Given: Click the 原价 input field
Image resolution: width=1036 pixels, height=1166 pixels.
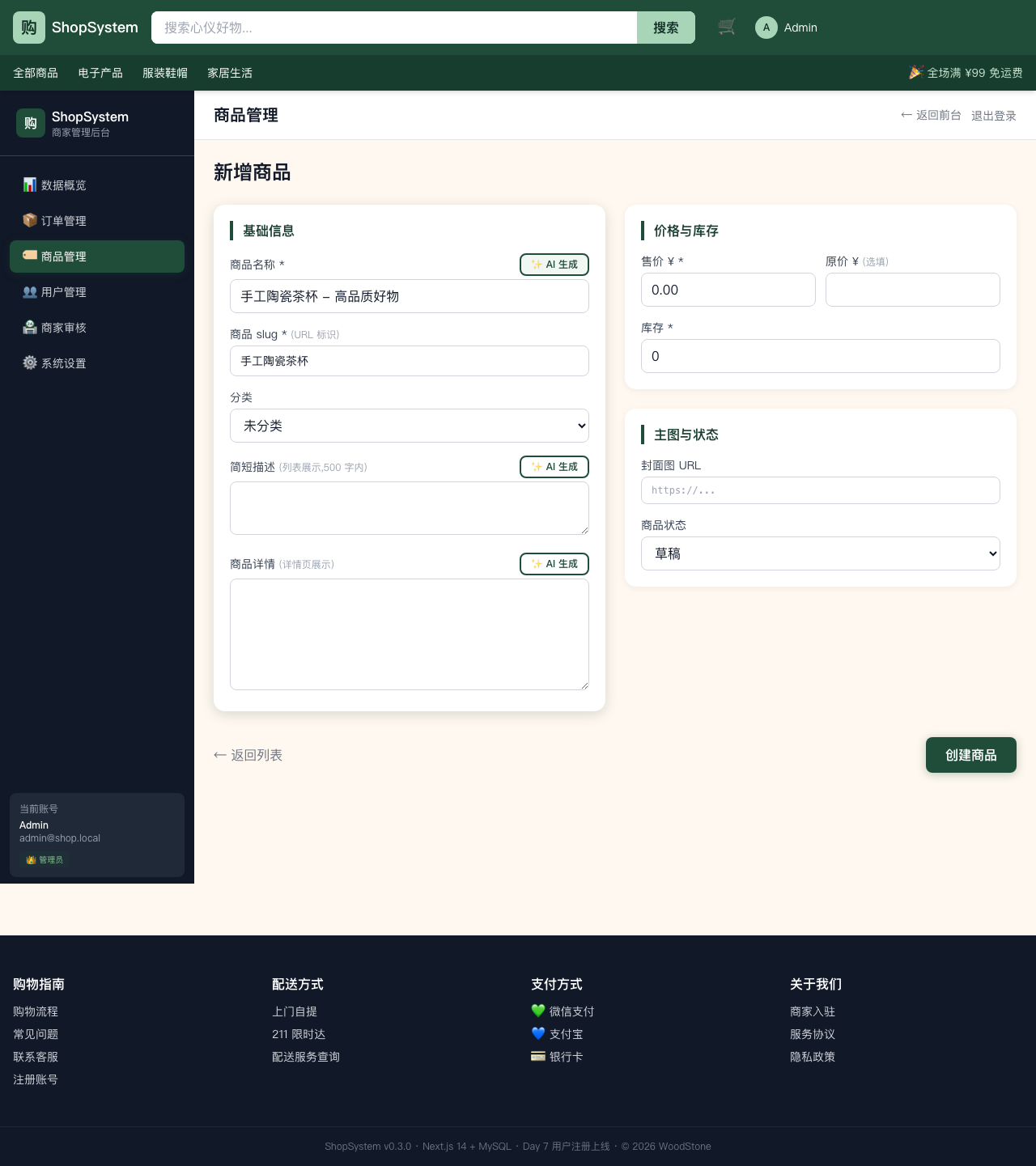Looking at the screenshot, I should [913, 290].
